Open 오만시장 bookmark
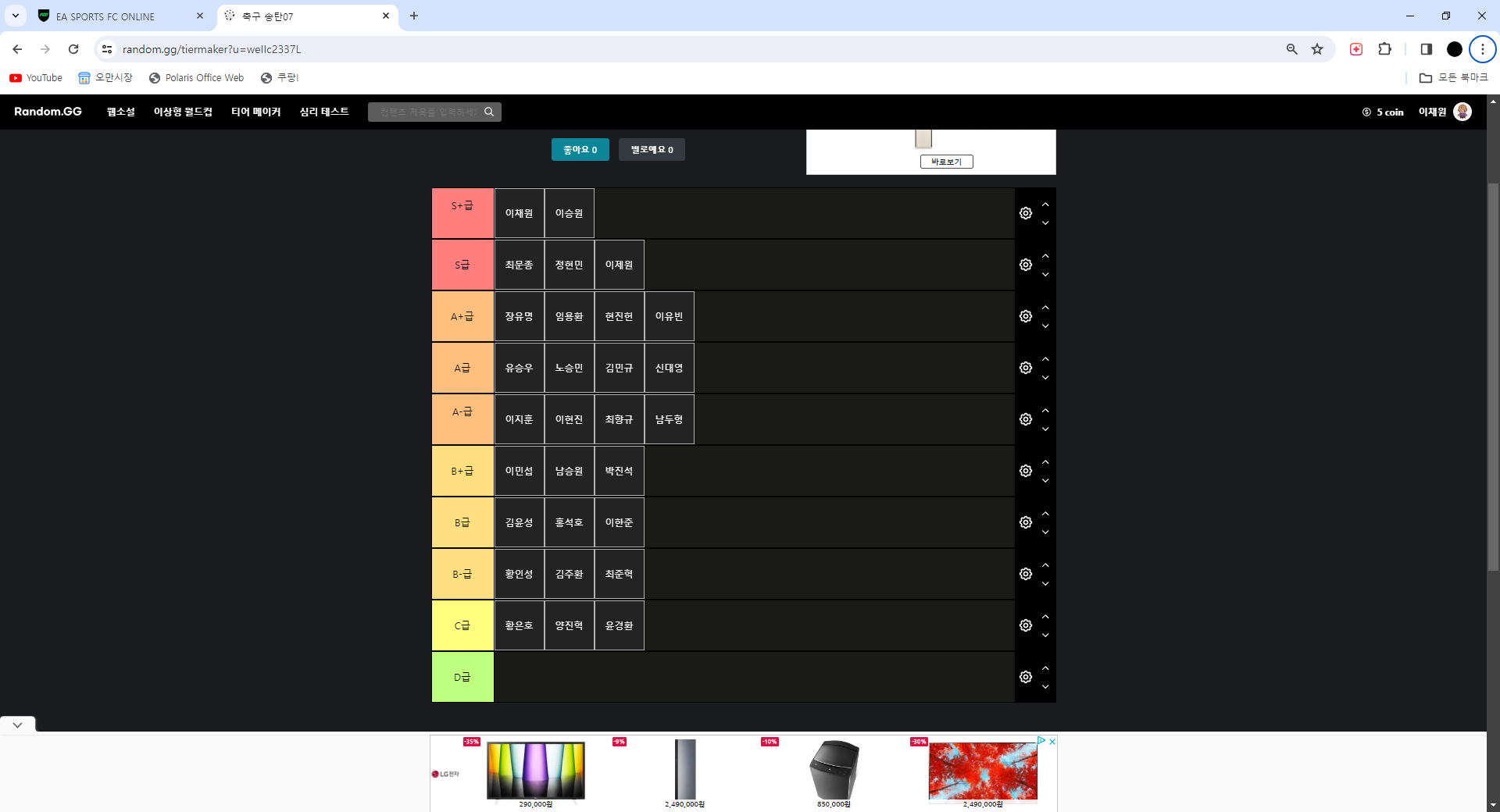This screenshot has width=1500, height=812. pos(105,78)
